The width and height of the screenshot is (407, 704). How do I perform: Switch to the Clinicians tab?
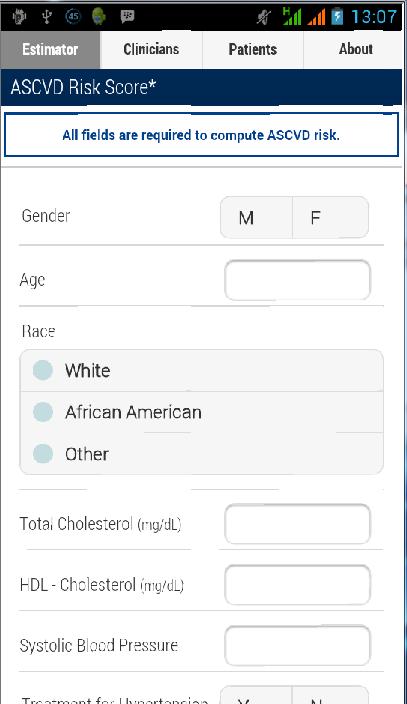(x=151, y=49)
